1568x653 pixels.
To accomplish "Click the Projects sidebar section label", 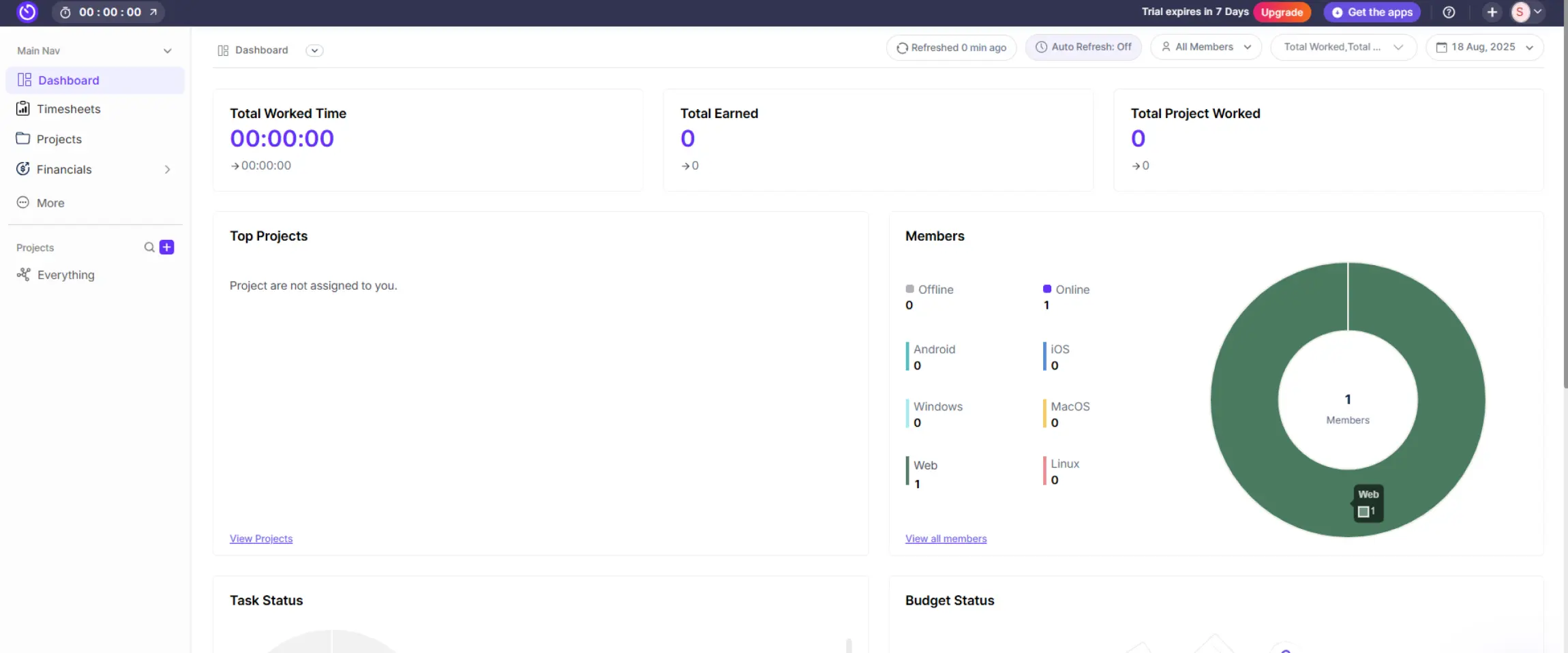I will [x=35, y=247].
